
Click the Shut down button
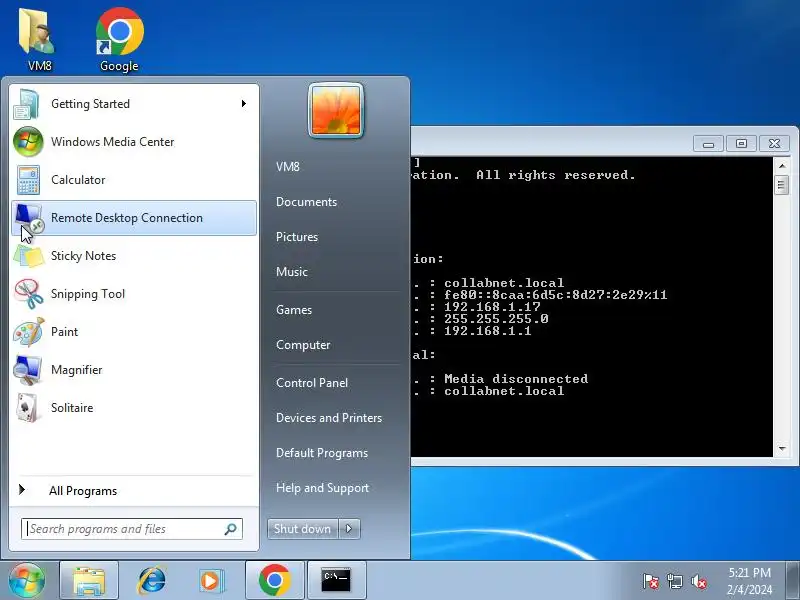tap(303, 529)
